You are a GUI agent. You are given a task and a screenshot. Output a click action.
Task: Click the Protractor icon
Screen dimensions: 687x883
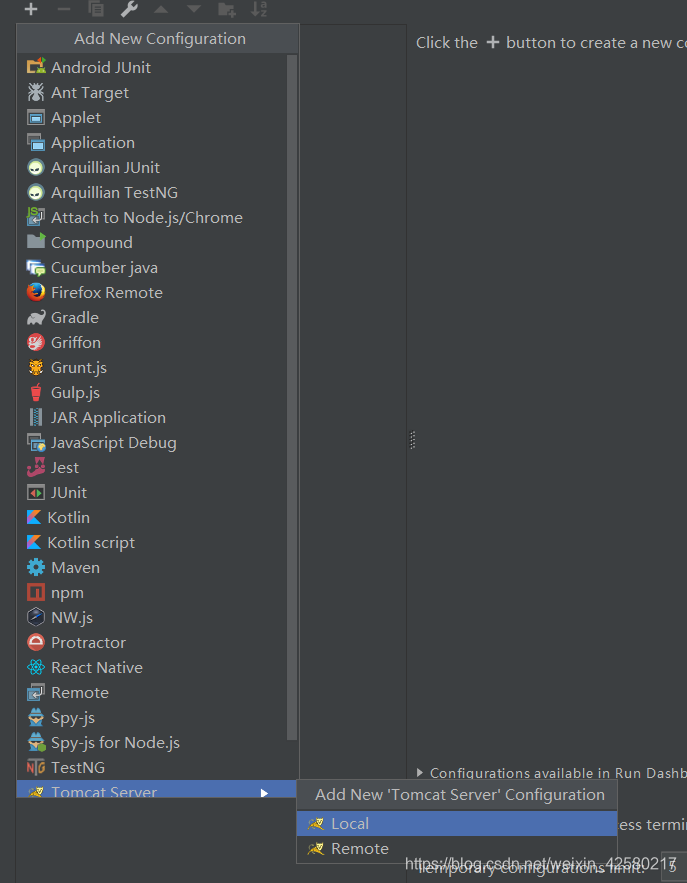(x=36, y=643)
